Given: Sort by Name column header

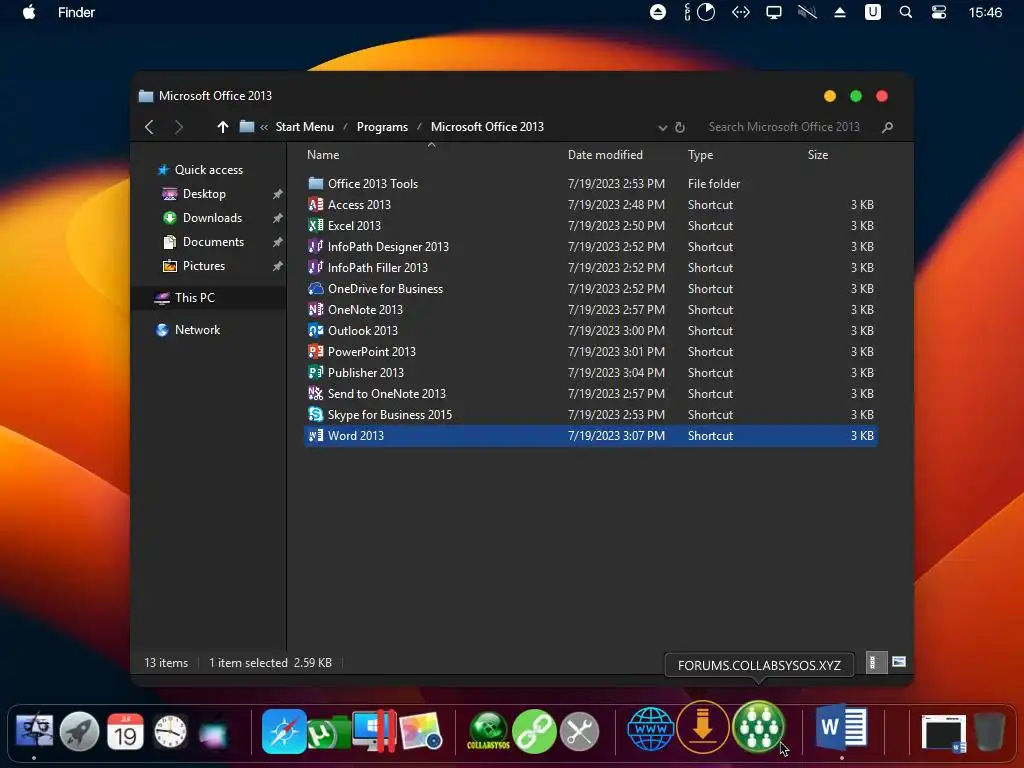Looking at the screenshot, I should click(323, 155).
